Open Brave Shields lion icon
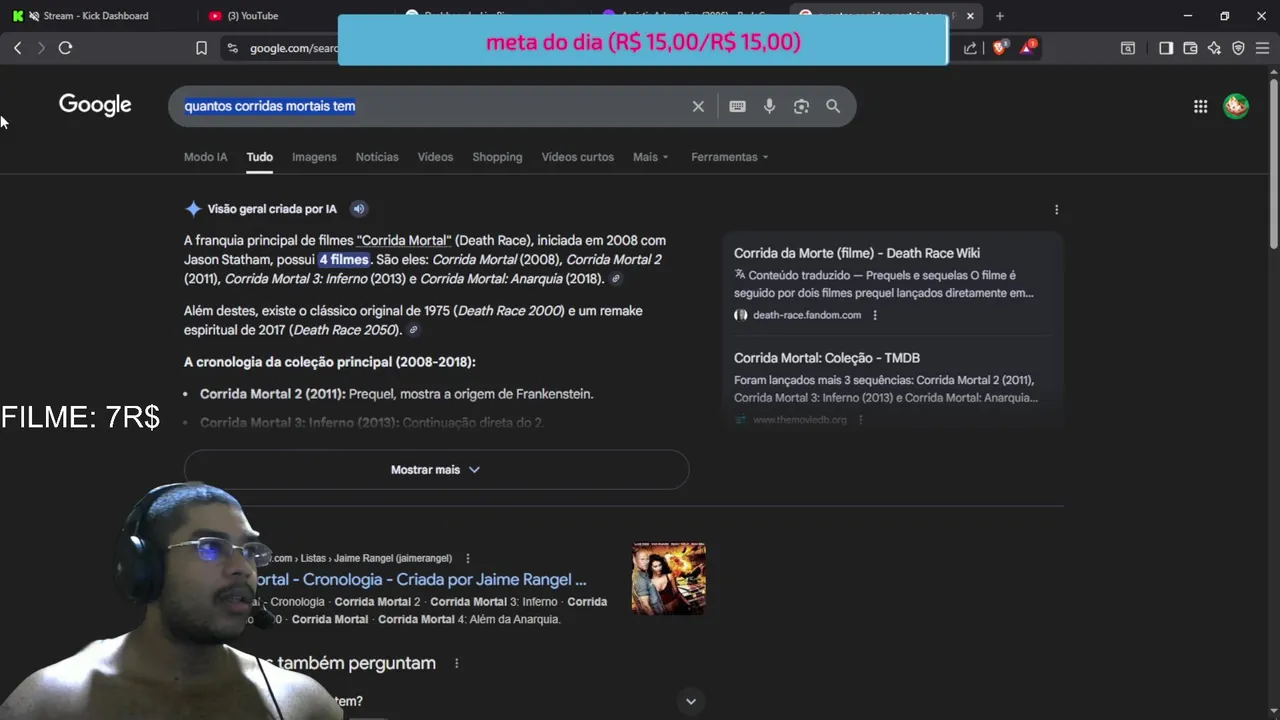 pos(999,47)
